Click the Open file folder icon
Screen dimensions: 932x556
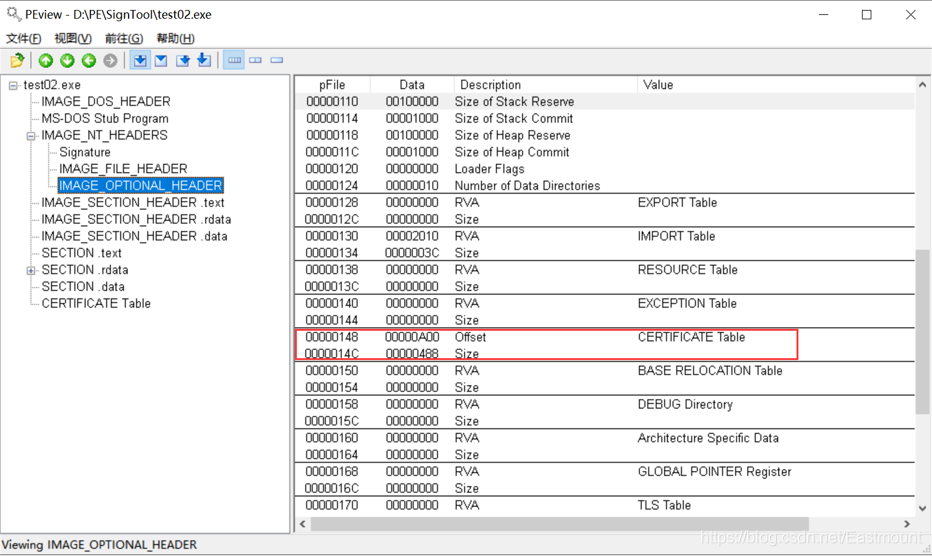tap(17, 60)
